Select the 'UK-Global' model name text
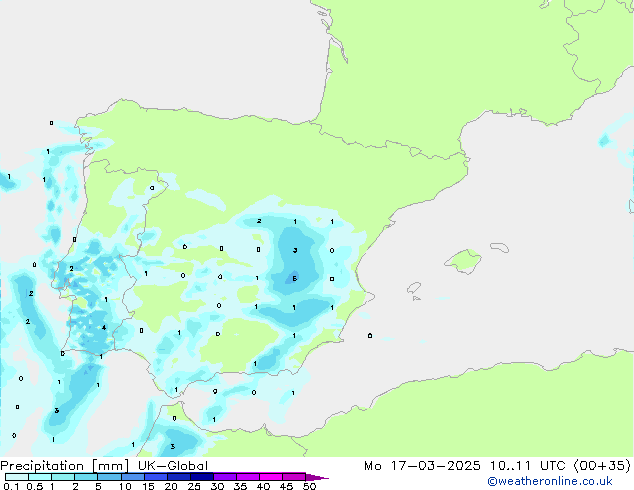Screen dimensions: 634x490 pyautogui.click(x=173, y=466)
